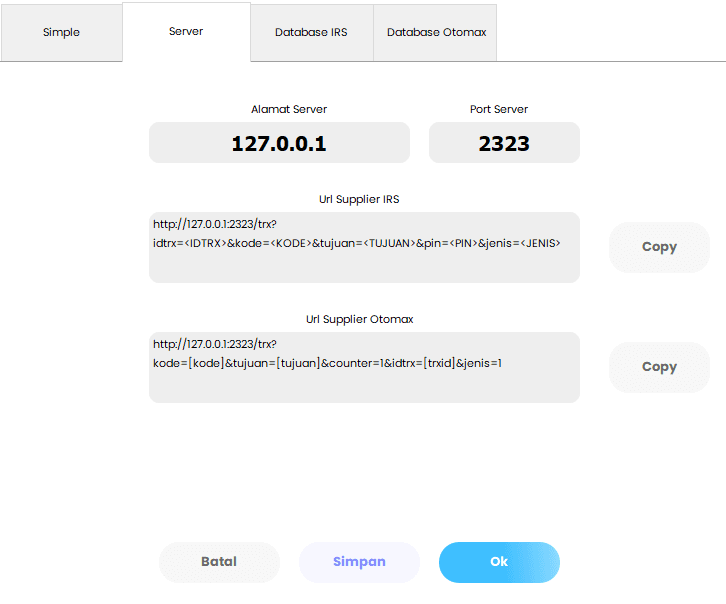Viewport: 726px width, 604px height.
Task: Copy the Url Supplier Otomax address
Action: tap(659, 367)
